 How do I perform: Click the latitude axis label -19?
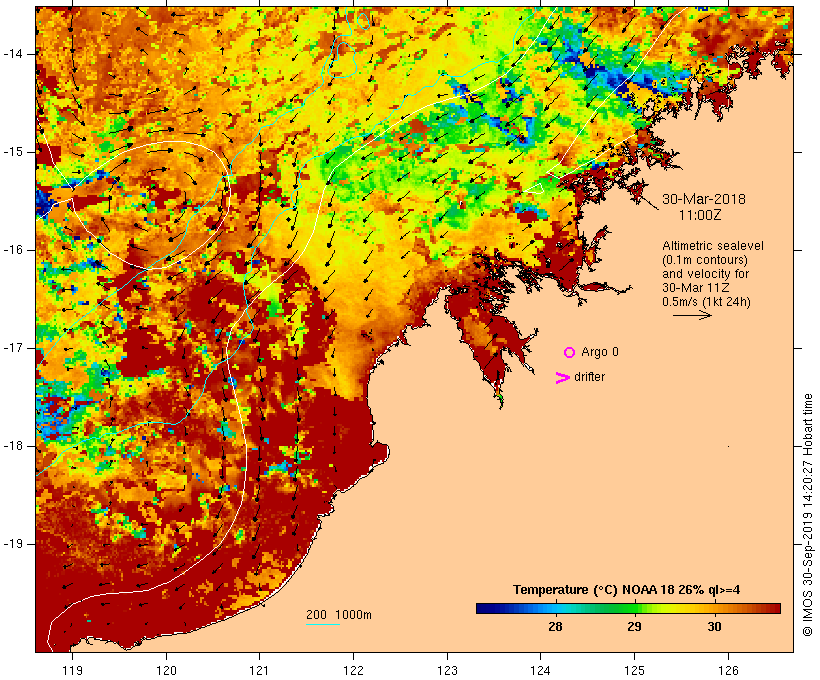[12, 544]
